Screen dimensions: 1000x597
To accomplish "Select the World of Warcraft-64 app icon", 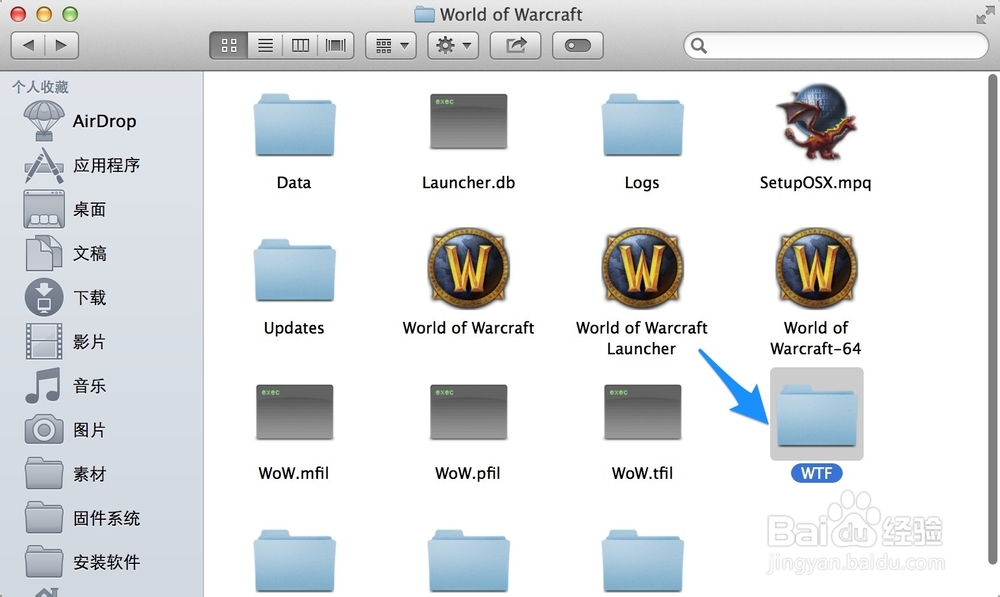I will [x=816, y=268].
